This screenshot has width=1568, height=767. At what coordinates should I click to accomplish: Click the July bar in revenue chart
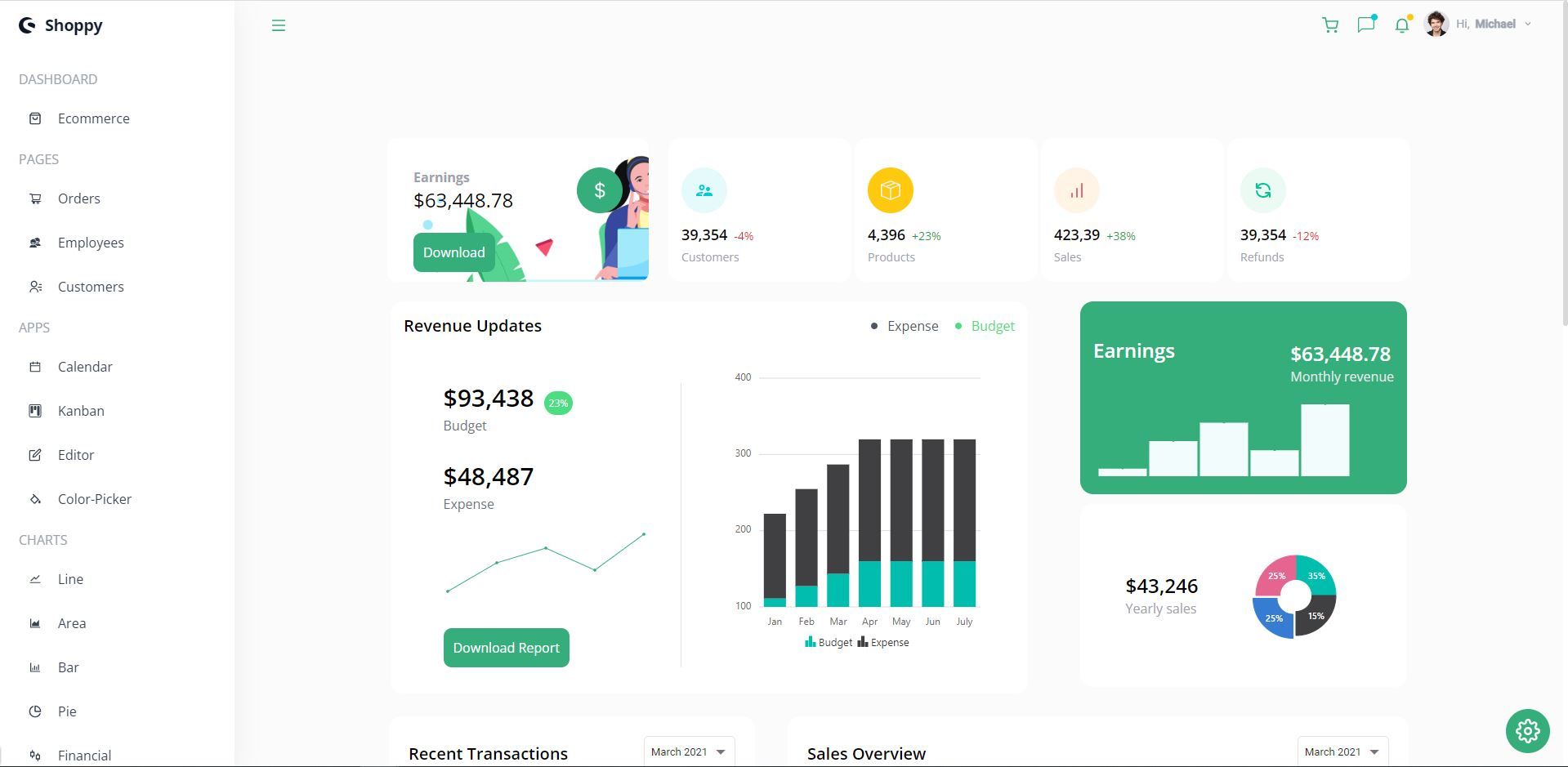coord(964,523)
